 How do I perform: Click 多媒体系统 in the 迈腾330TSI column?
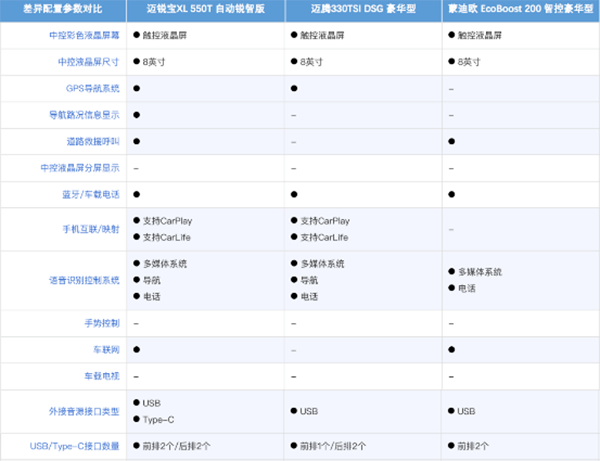point(323,264)
